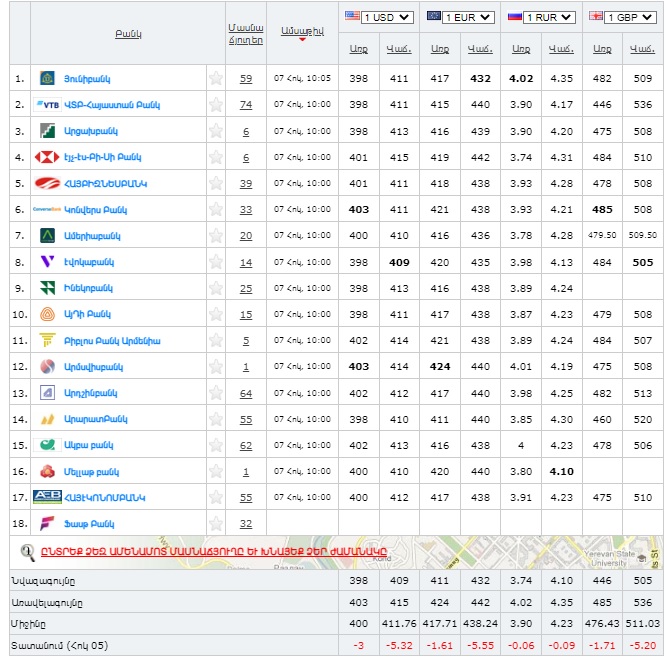Click the HSBC bank logo icon
This screenshot has width=667, height=663.
[47, 157]
